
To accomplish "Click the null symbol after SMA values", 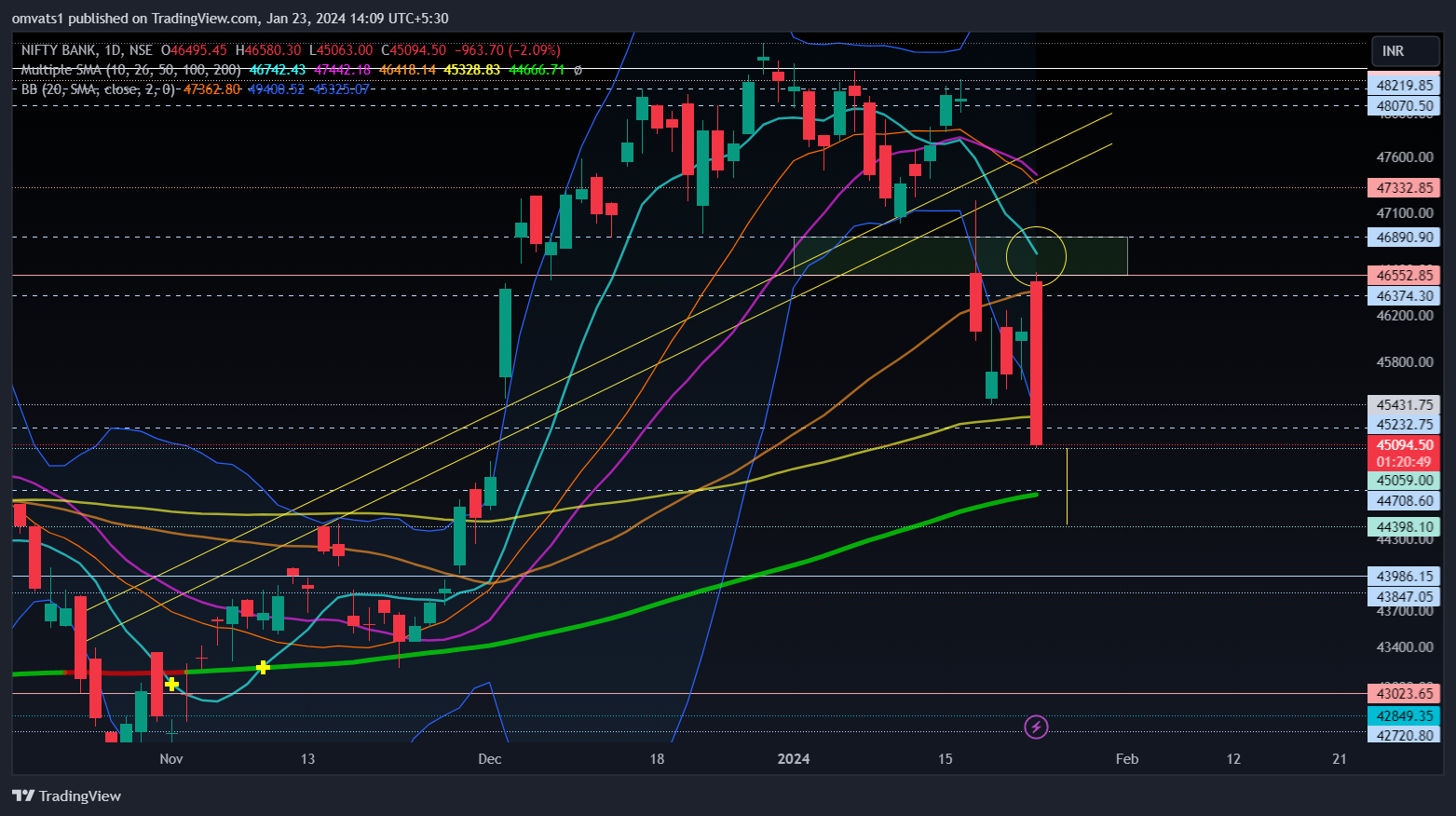I will (x=578, y=70).
